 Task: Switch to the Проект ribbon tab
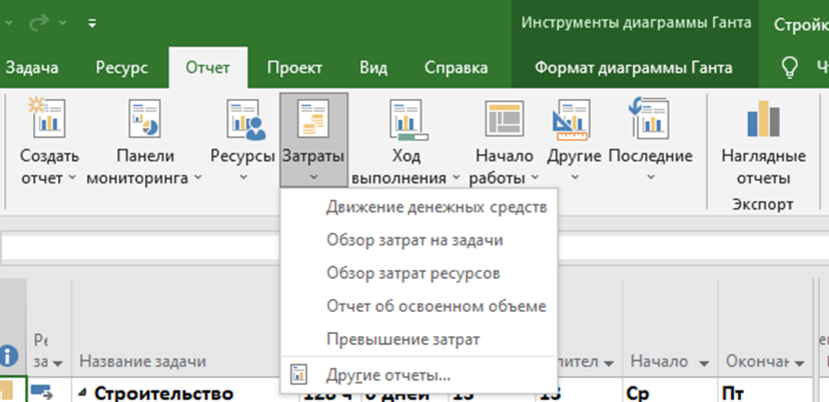[294, 68]
